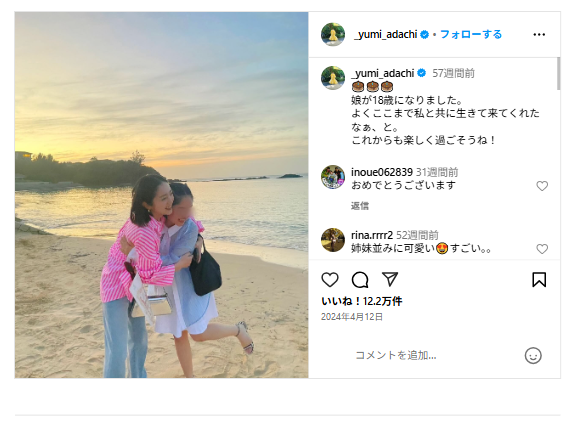Click the フォローする follow link
The width and height of the screenshot is (575, 423).
(471, 34)
